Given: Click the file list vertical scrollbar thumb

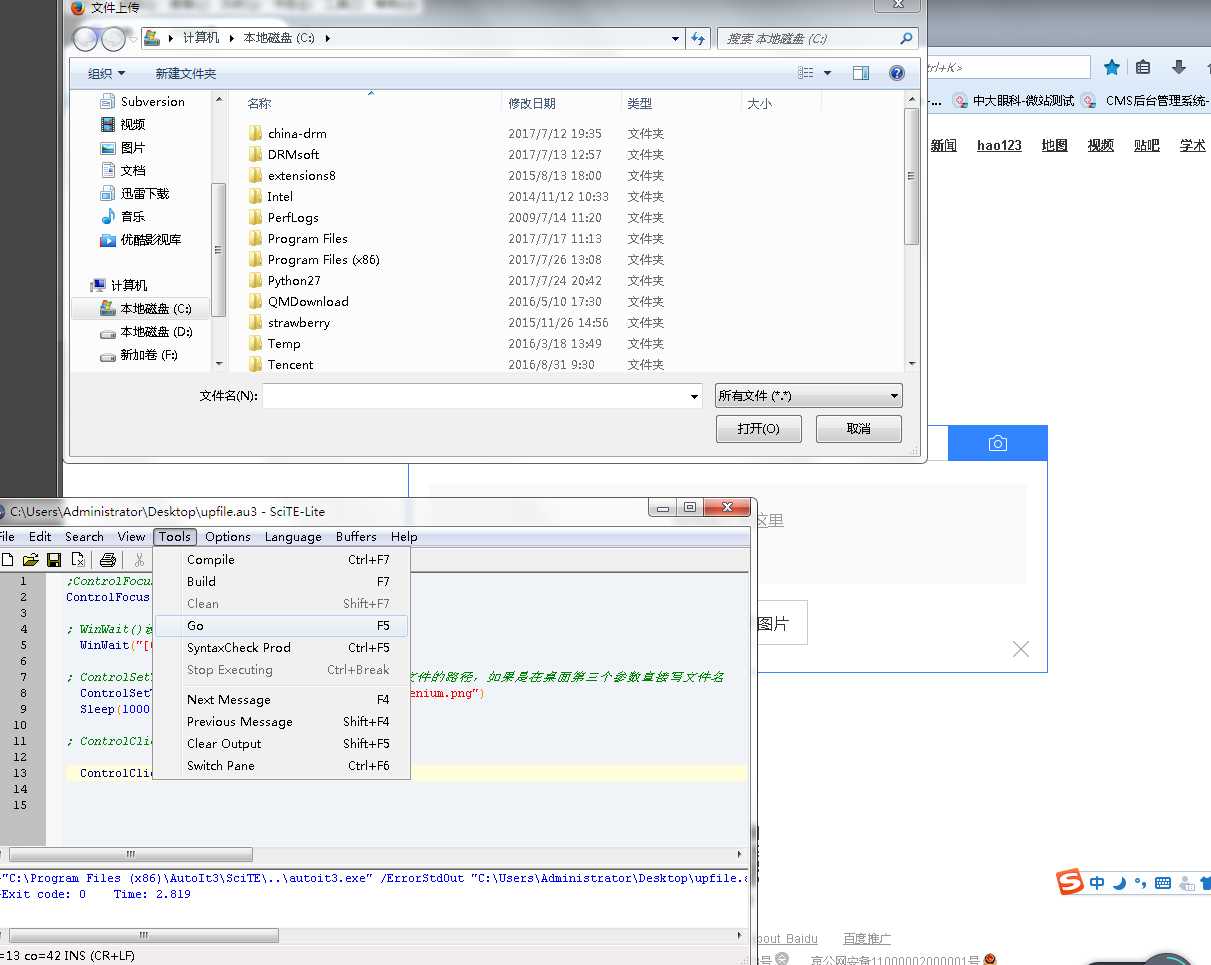Looking at the screenshot, I should click(911, 176).
